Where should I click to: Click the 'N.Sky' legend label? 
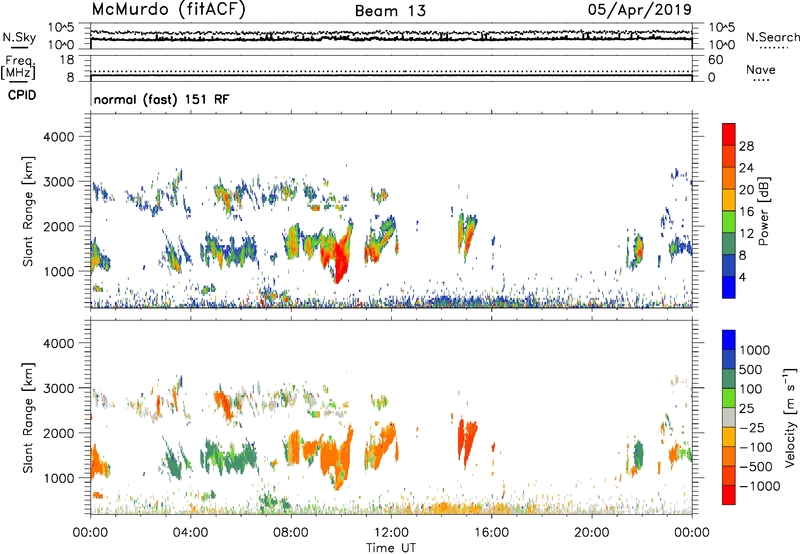(x=19, y=37)
